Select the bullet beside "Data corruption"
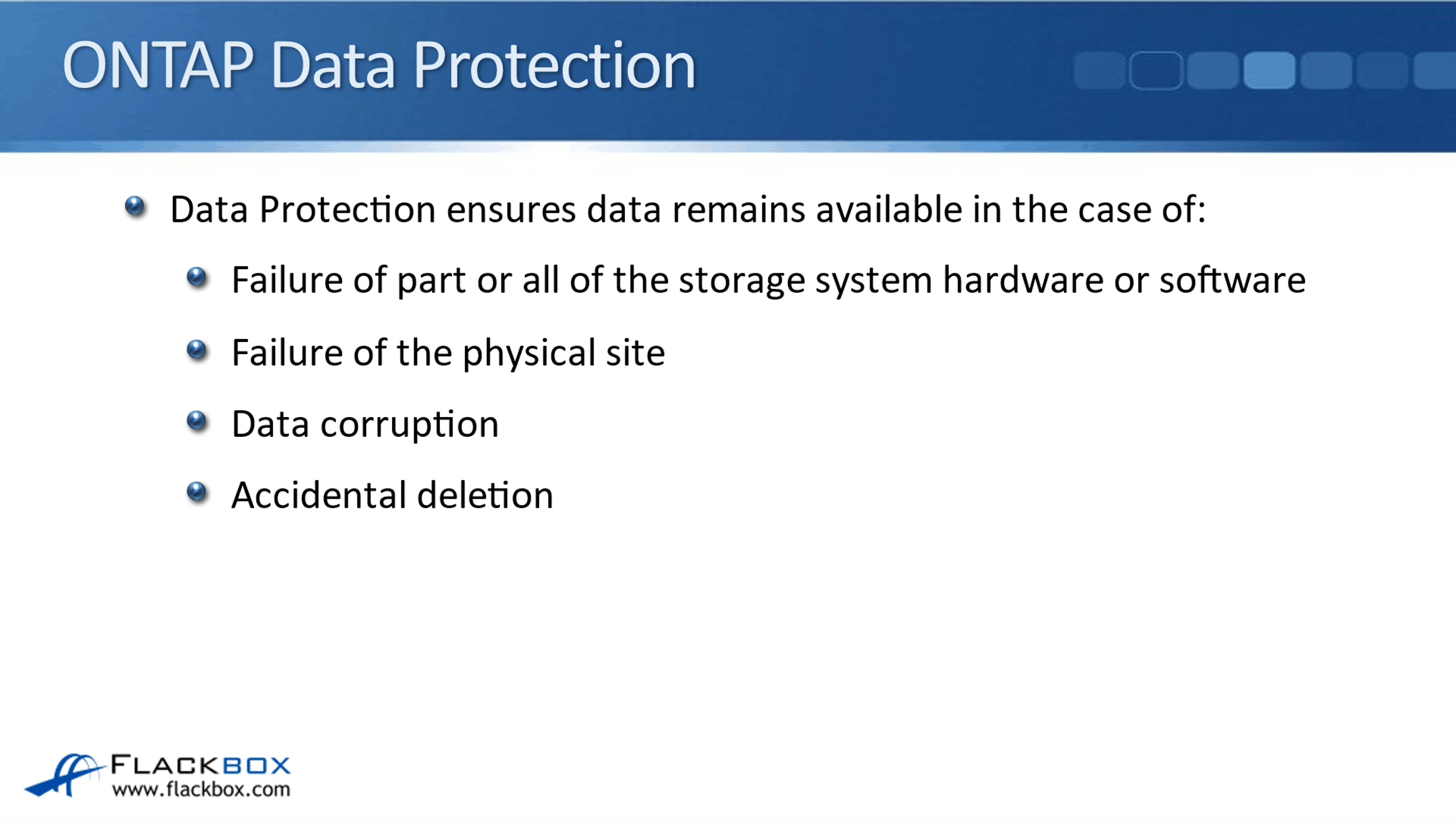 [x=197, y=421]
